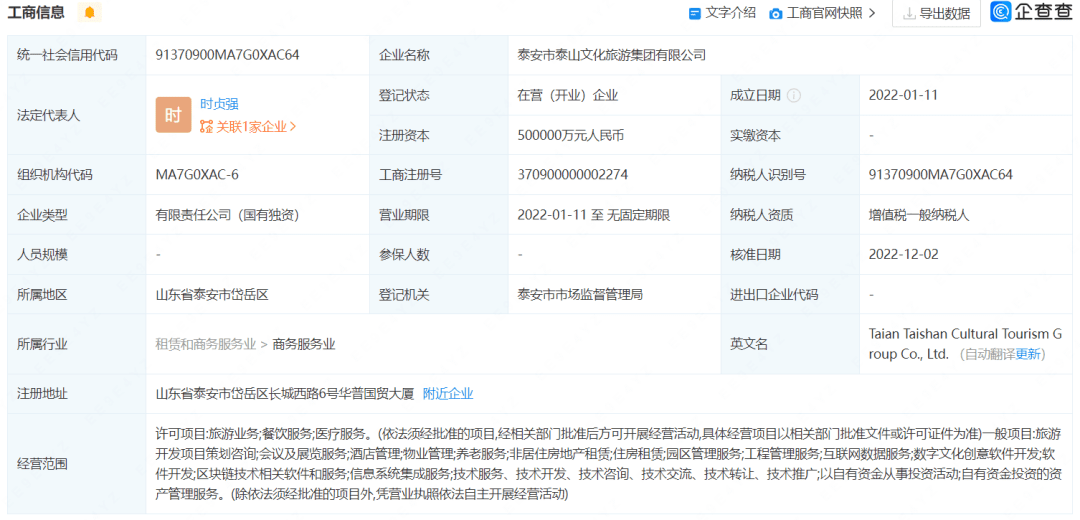
Task: Click the camera icon for 工商官网快照
Action: [x=776, y=13]
